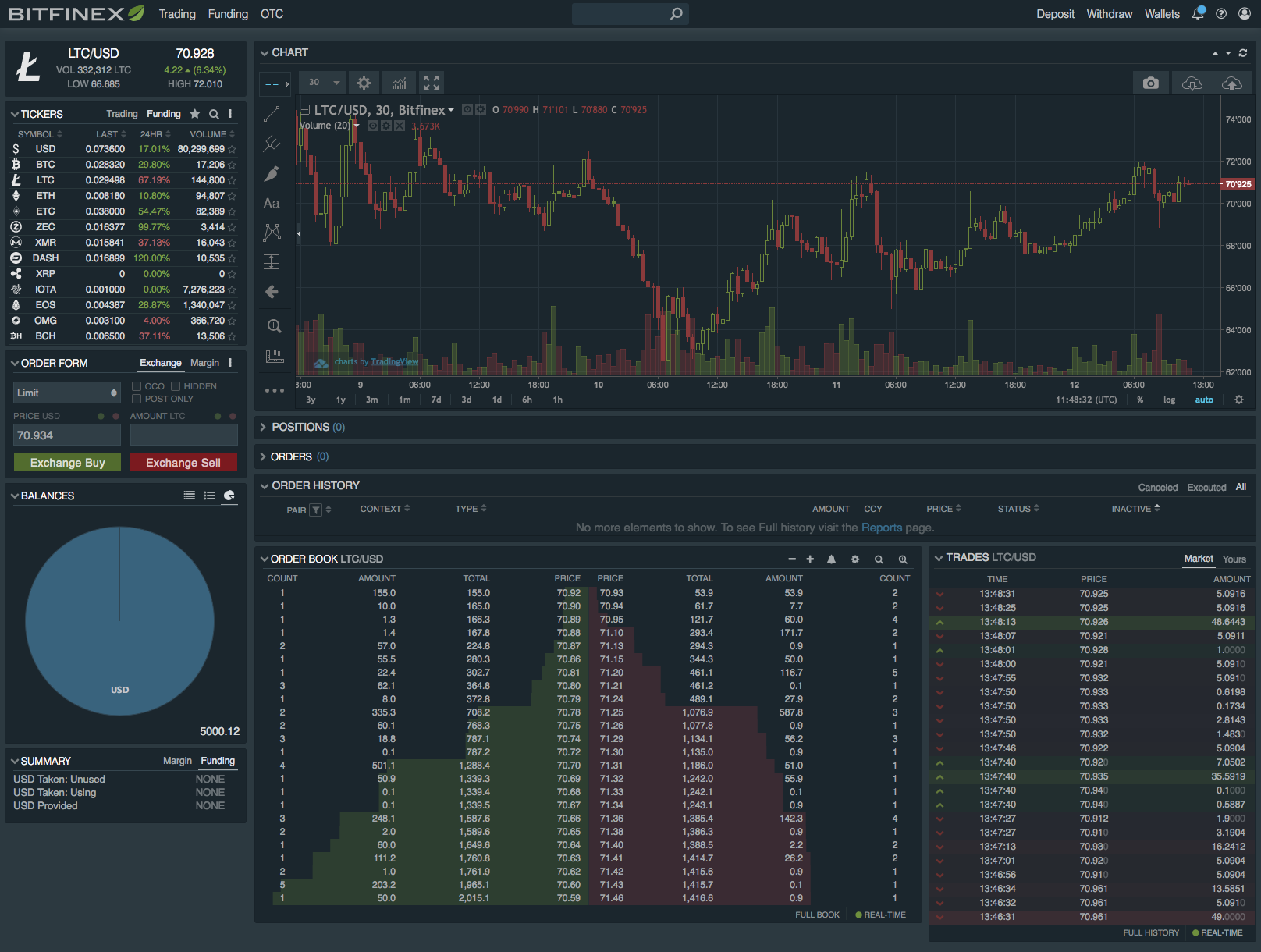Collapse the ORDER HISTORY section
Viewport: 1261px width, 952px height.
(265, 485)
